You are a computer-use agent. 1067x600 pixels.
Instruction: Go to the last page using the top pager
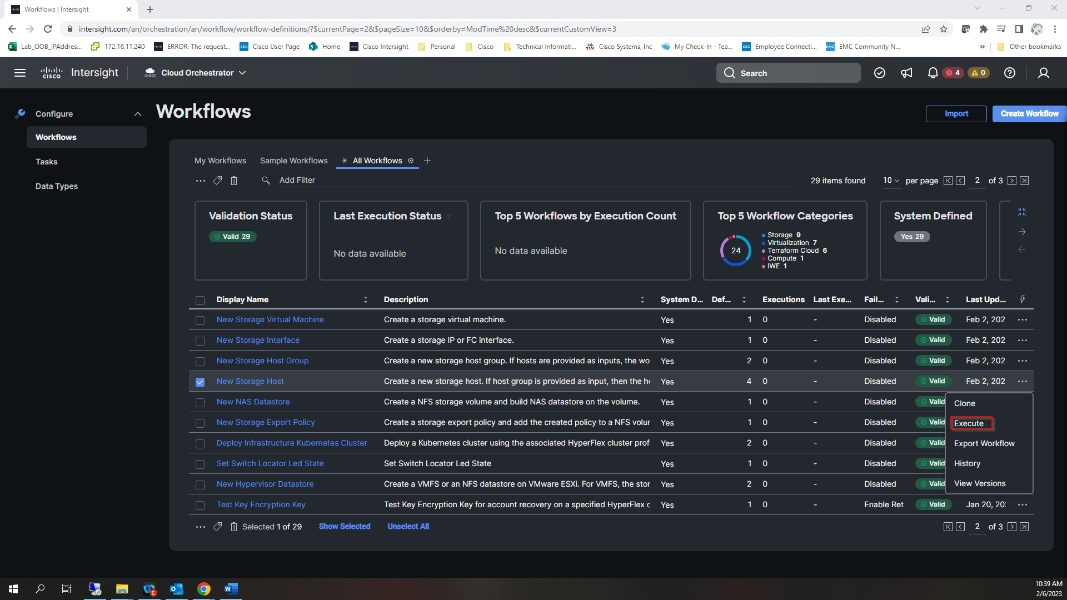pos(1024,180)
